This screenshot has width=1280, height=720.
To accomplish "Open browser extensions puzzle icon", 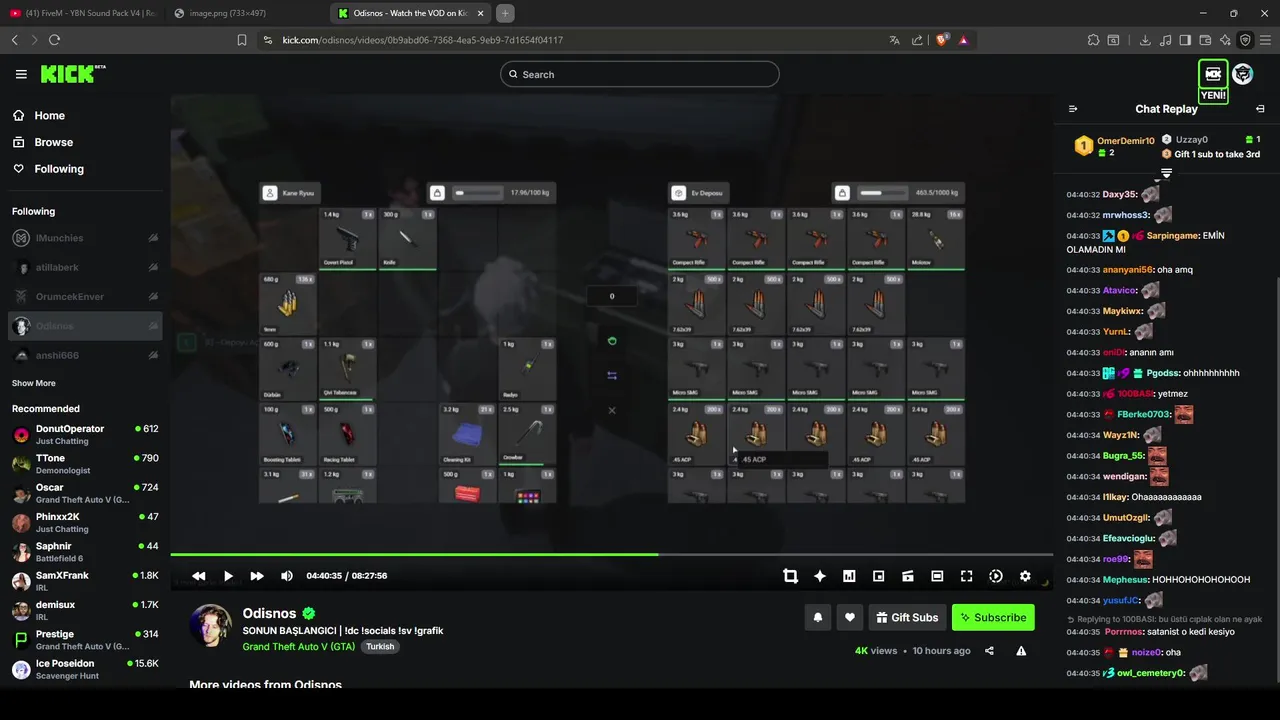I will (1093, 40).
